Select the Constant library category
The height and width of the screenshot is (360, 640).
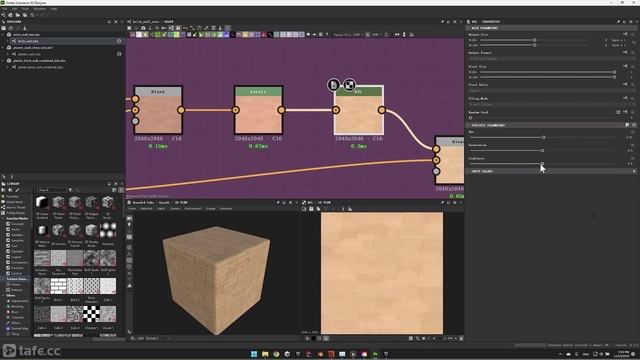(17, 224)
